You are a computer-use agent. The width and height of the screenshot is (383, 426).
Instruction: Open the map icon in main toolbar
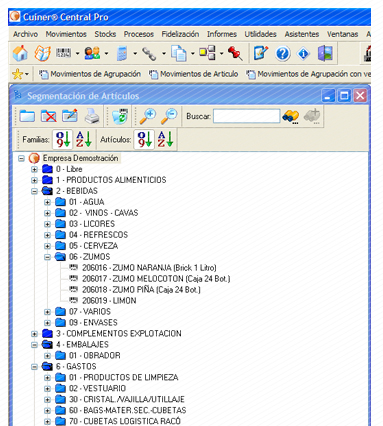pyautogui.click(x=42, y=53)
